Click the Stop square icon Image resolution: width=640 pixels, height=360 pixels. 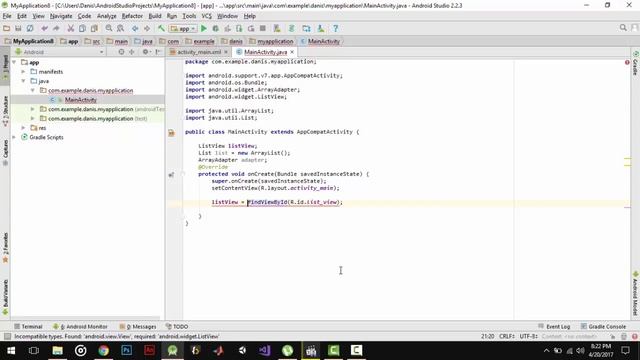point(263,28)
